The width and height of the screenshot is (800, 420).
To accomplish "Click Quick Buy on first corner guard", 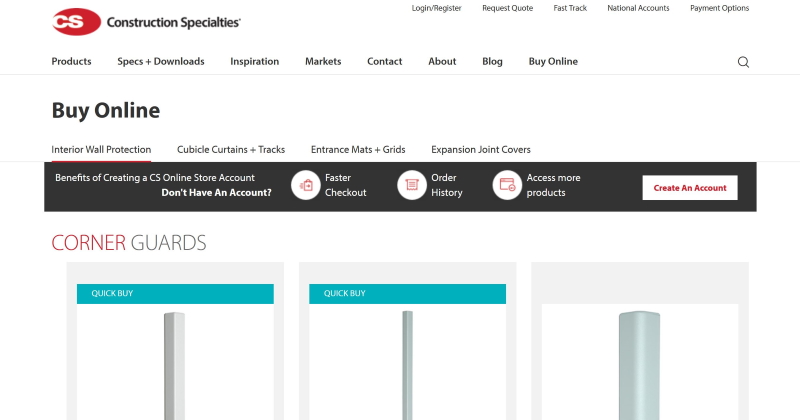I will click(x=175, y=293).
